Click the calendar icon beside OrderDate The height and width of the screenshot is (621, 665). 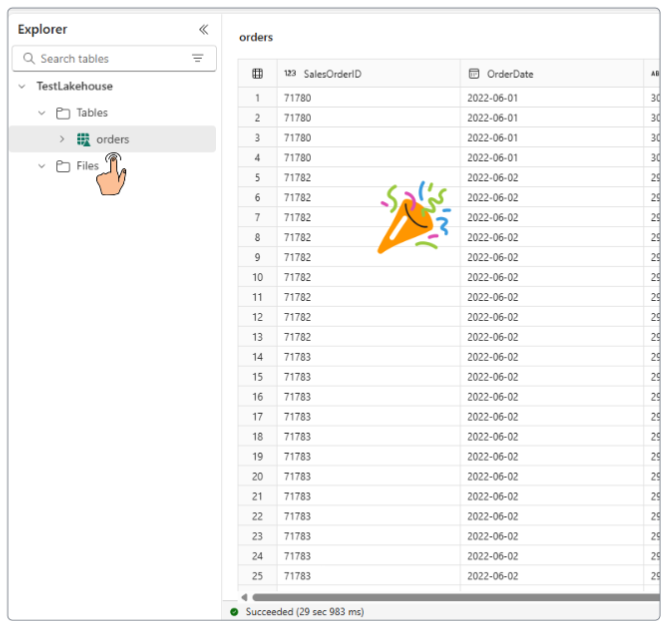(x=473, y=74)
